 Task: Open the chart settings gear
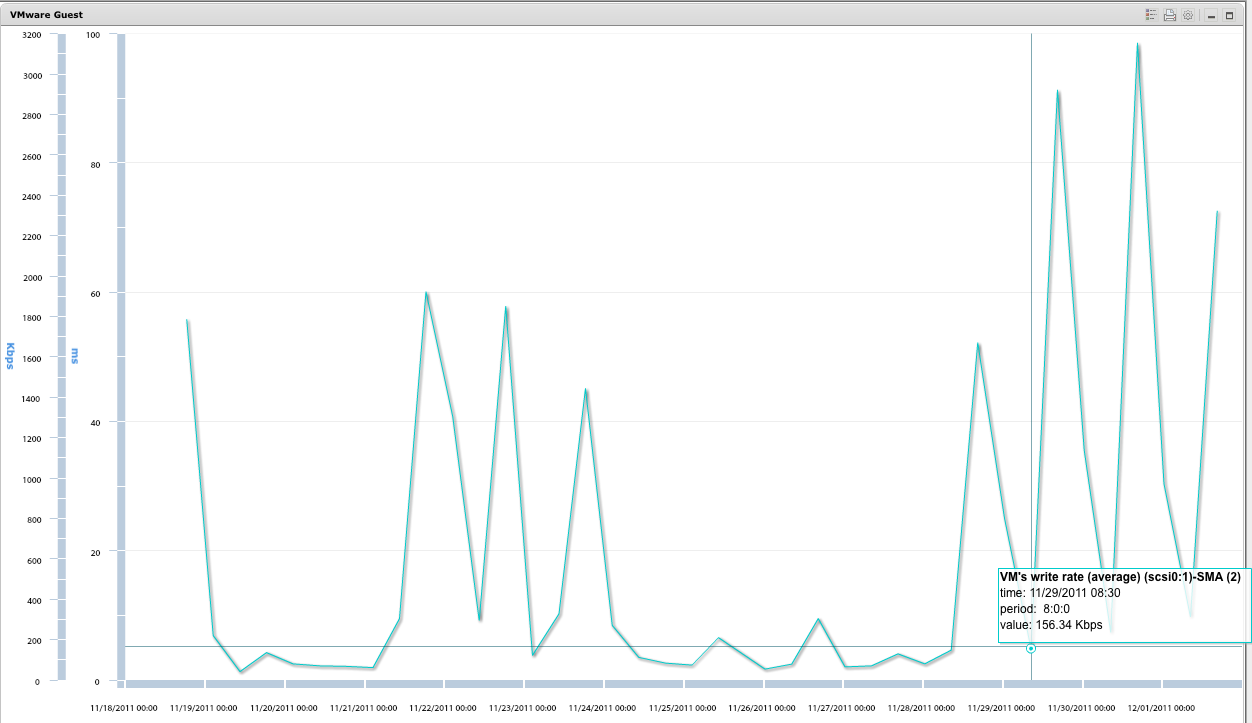pyautogui.click(x=1188, y=14)
